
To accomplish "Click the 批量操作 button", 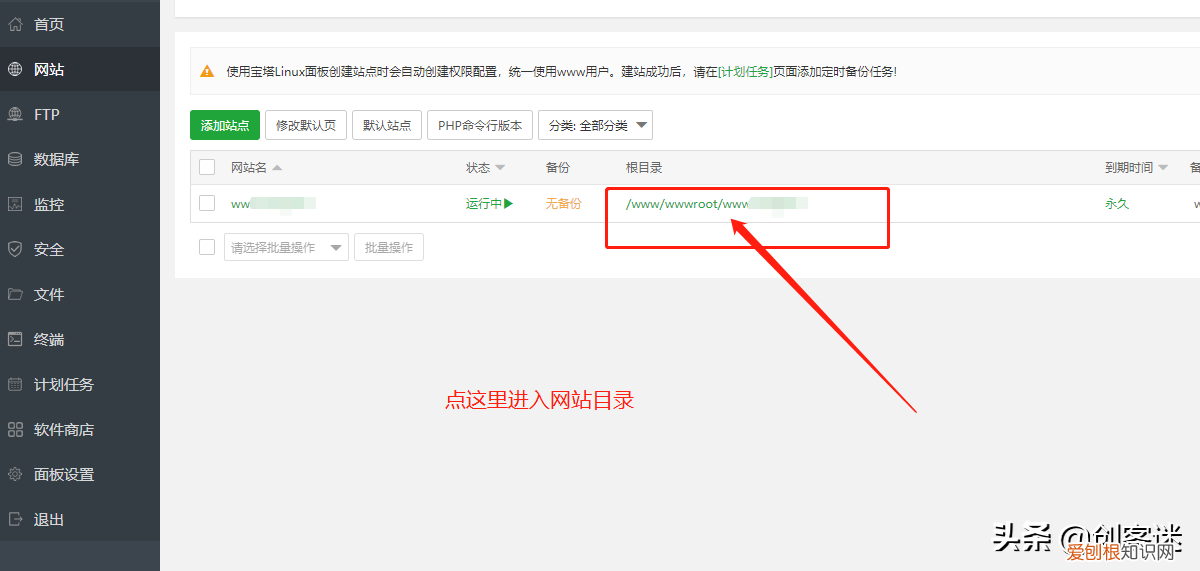I will [x=389, y=247].
